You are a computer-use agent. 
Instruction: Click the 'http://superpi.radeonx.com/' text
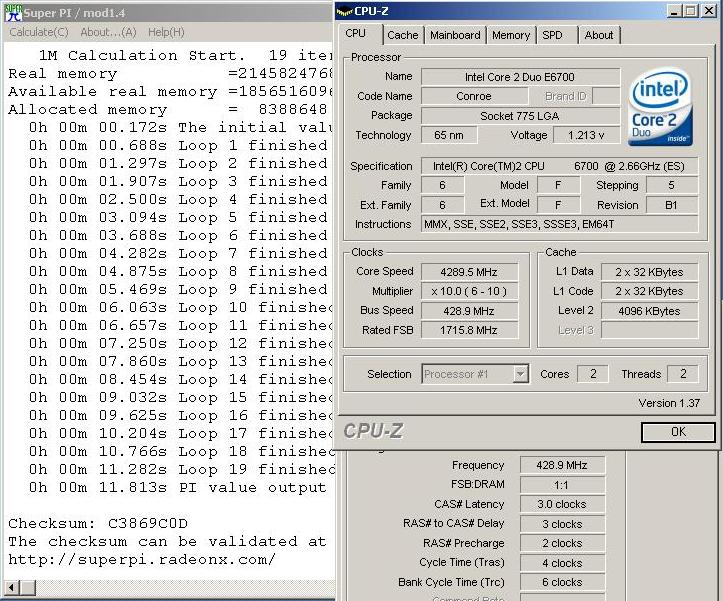[x=142, y=559]
